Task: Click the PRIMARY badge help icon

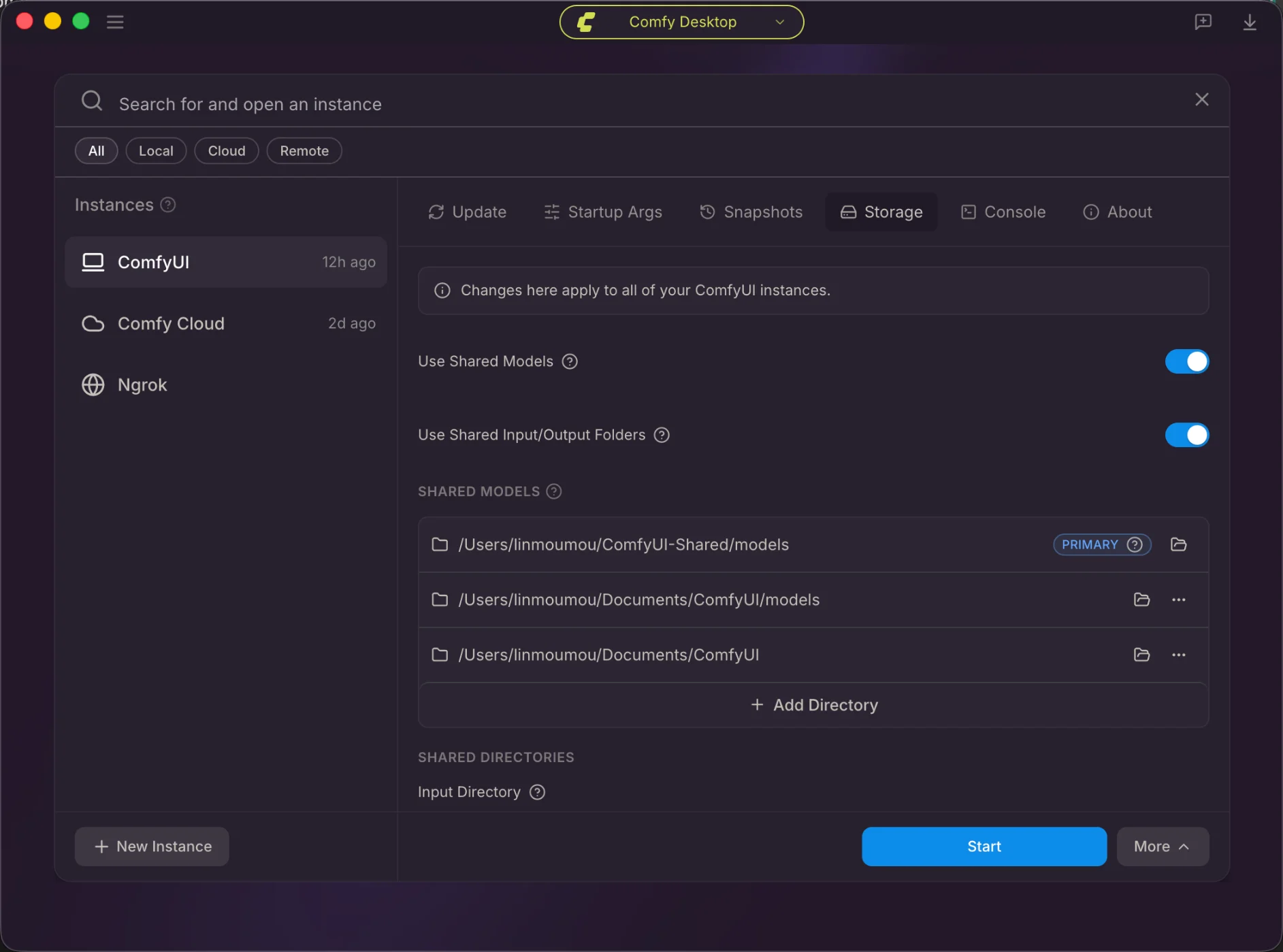Action: pos(1135,544)
